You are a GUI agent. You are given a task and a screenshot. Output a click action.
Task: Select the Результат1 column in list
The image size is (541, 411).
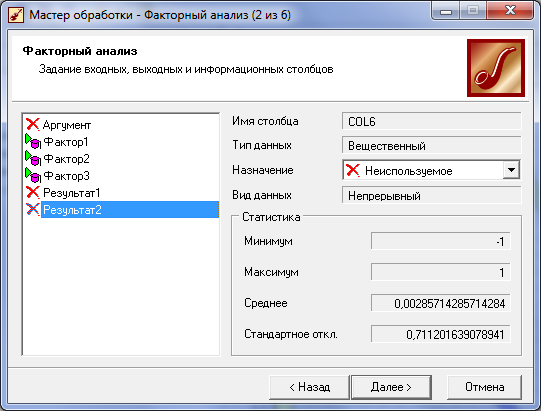71,193
